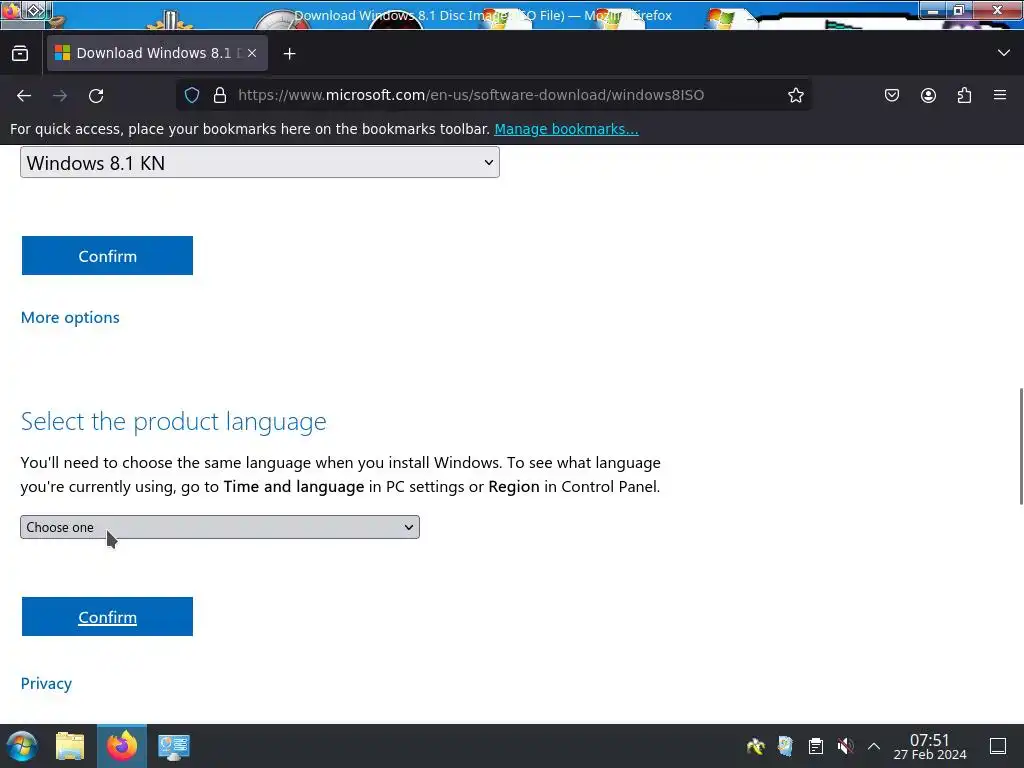
Task: View site security padlock info
Action: coord(220,95)
